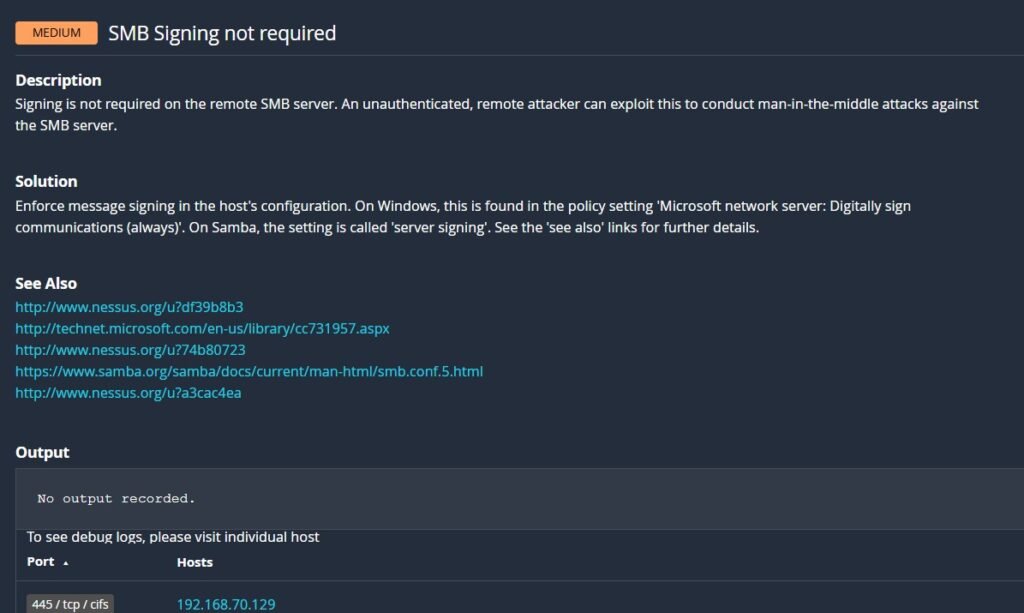Open the samba.org smb.conf.5.html link
Screen dimensions: 1024x613
point(249,371)
